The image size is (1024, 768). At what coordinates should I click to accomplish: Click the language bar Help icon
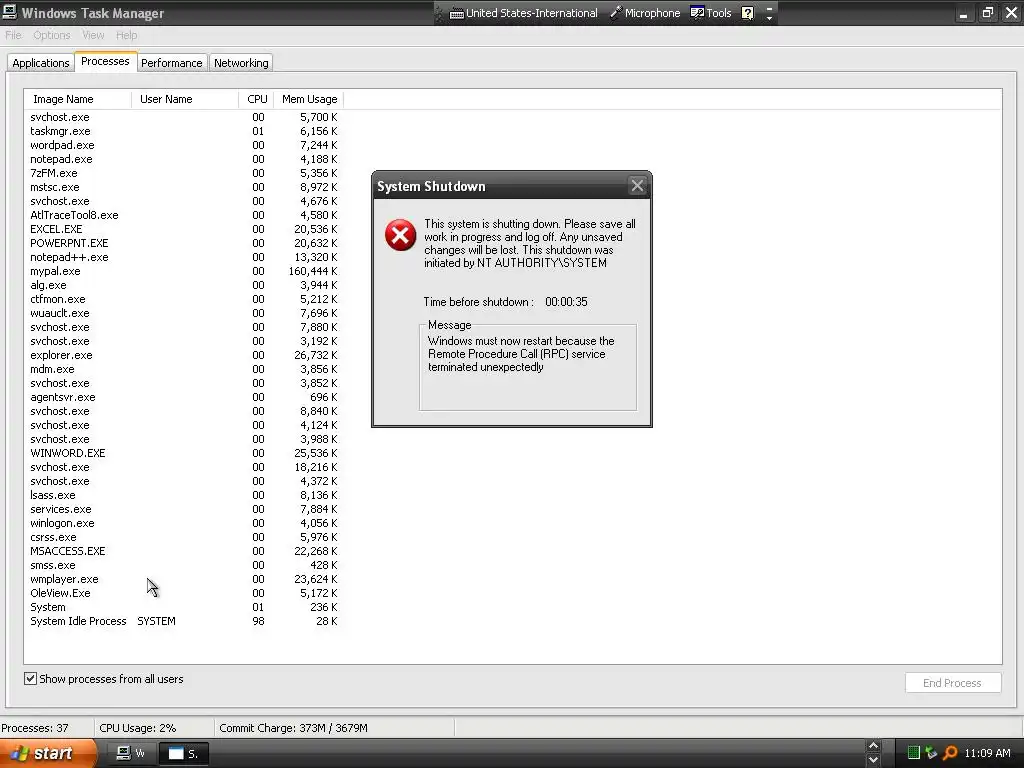748,13
